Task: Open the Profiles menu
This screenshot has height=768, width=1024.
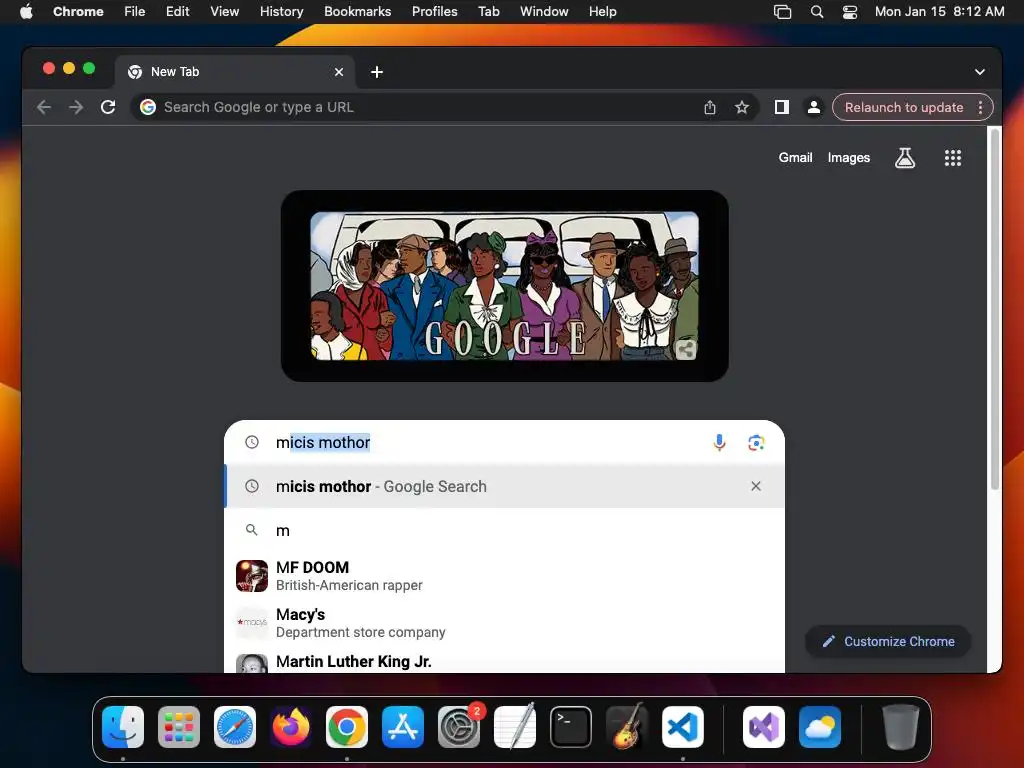Action: (434, 12)
